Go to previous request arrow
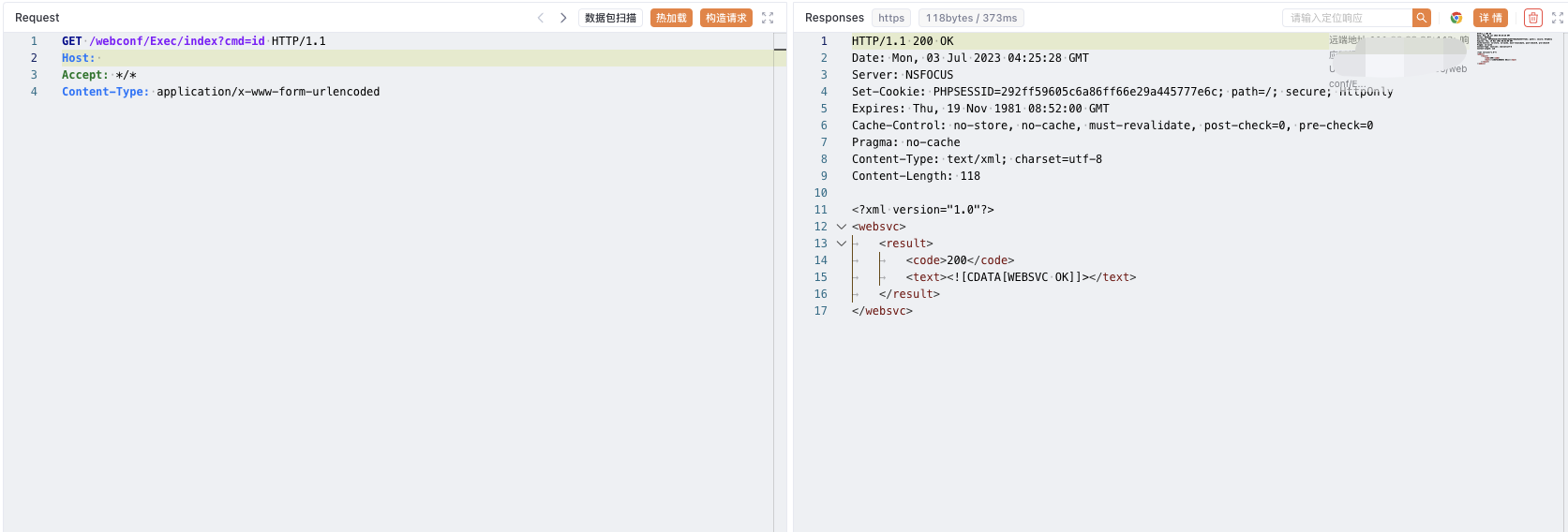The height and width of the screenshot is (532, 1568). coord(541,18)
